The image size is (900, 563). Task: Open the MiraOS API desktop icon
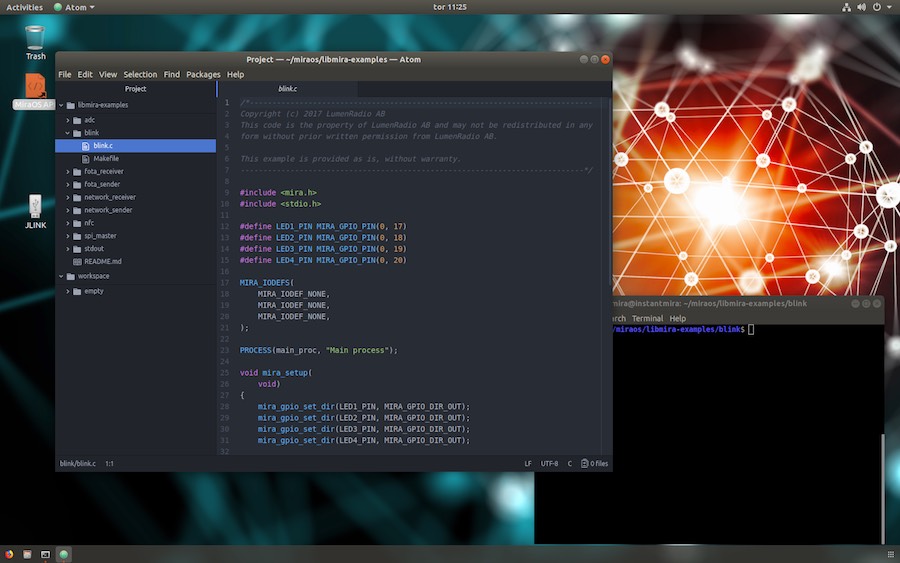34,91
